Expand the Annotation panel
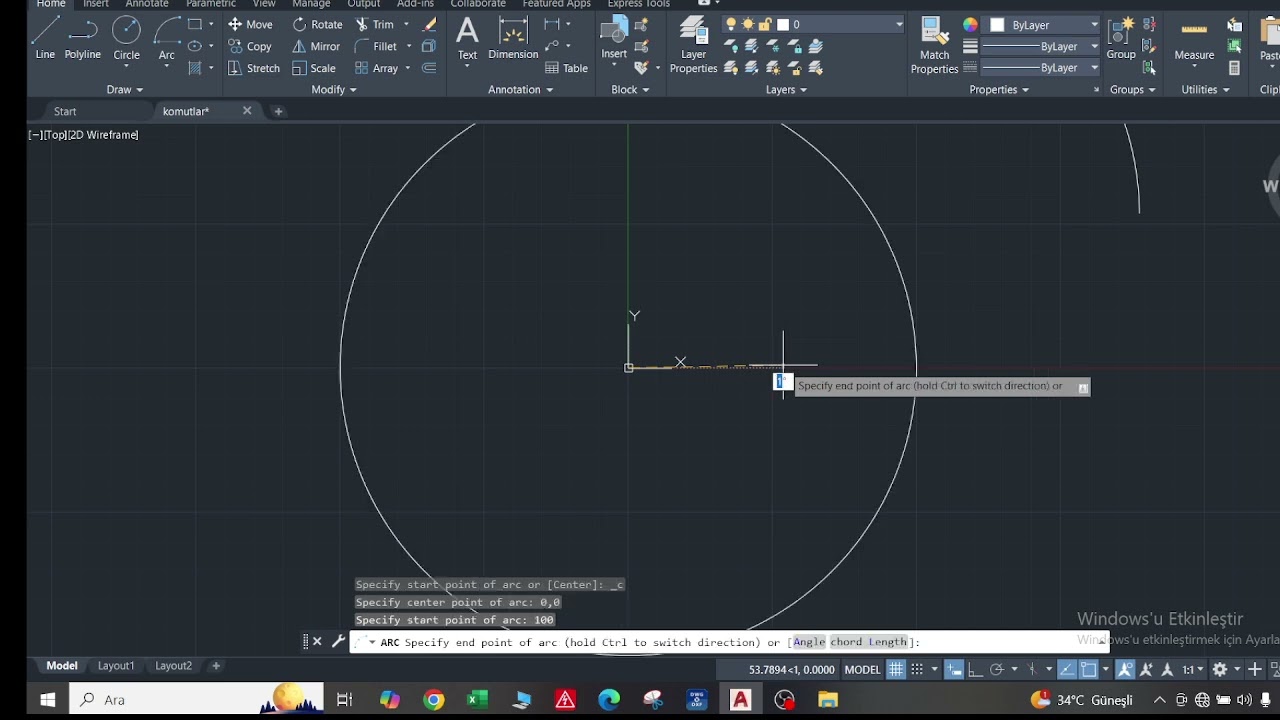 [520, 89]
